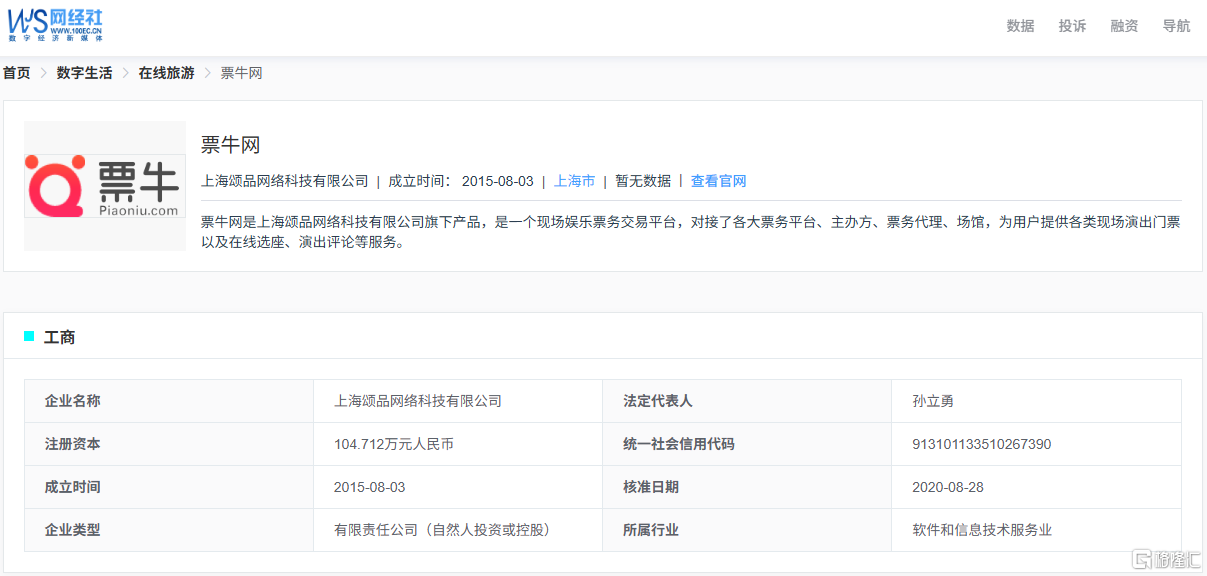Open 在线旅游 breadcrumb link
Screen dimensions: 1207x576
166,73
